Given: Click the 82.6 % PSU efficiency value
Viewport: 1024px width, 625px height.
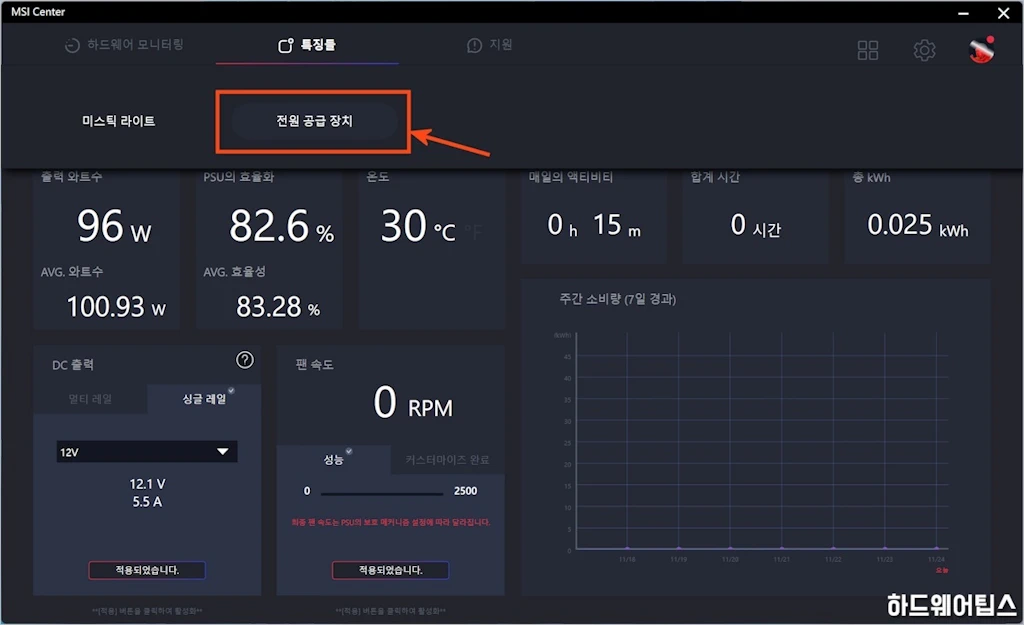Looking at the screenshot, I should pos(281,227).
